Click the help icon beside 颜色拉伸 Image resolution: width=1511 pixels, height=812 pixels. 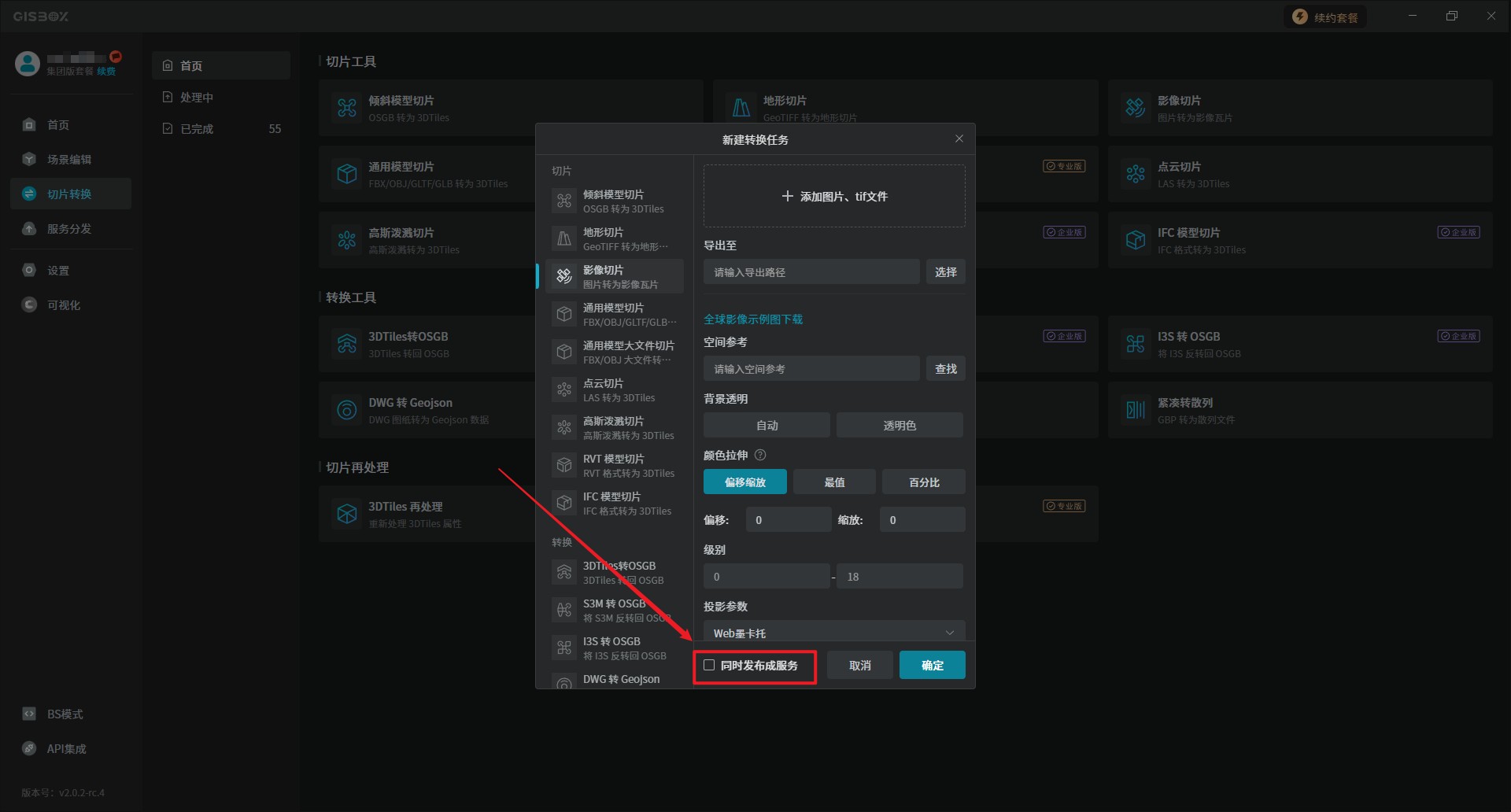click(x=760, y=455)
